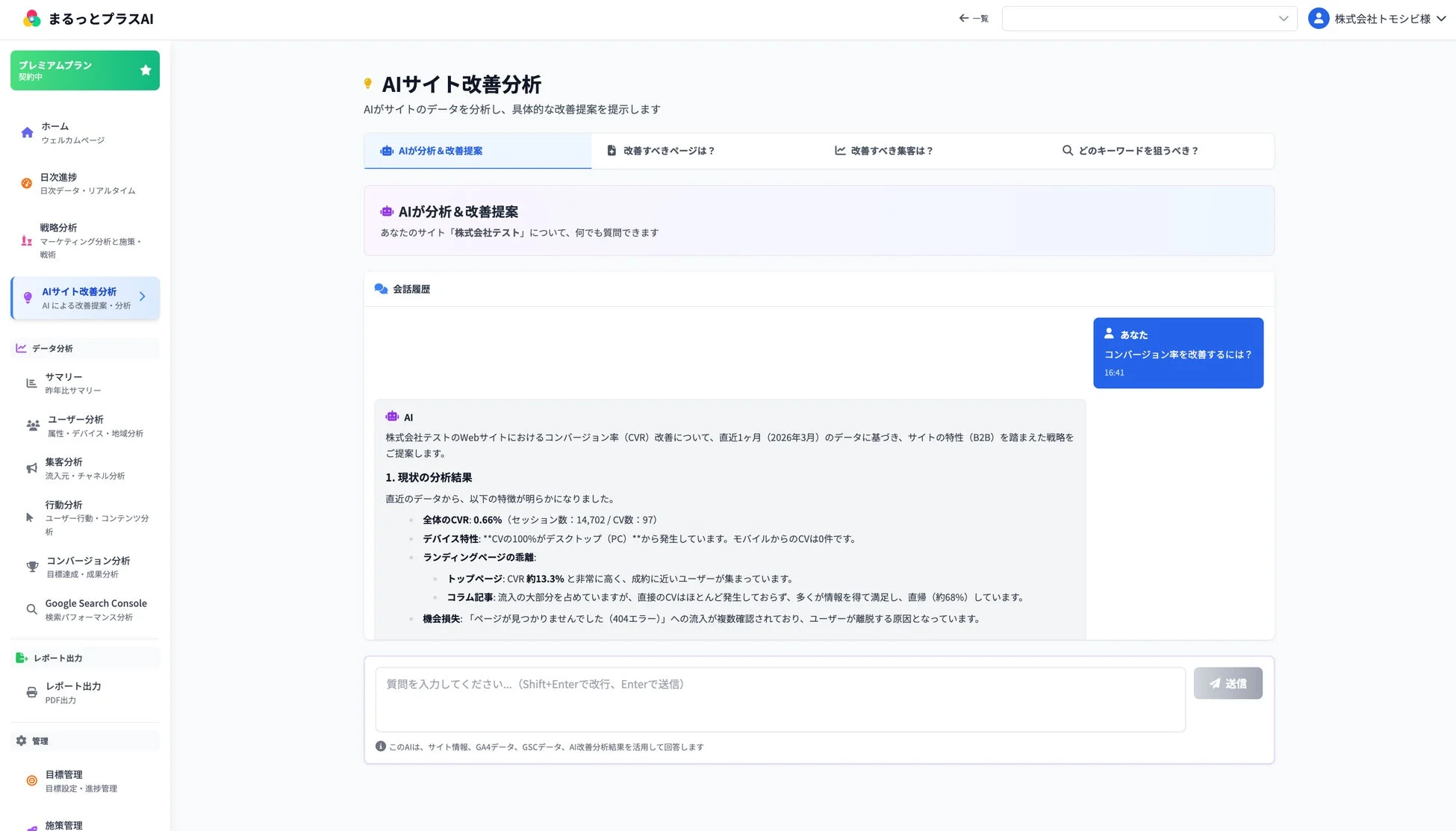Click the まるっとプラスAI logo
Viewport: 1456px width, 831px height.
tap(87, 18)
